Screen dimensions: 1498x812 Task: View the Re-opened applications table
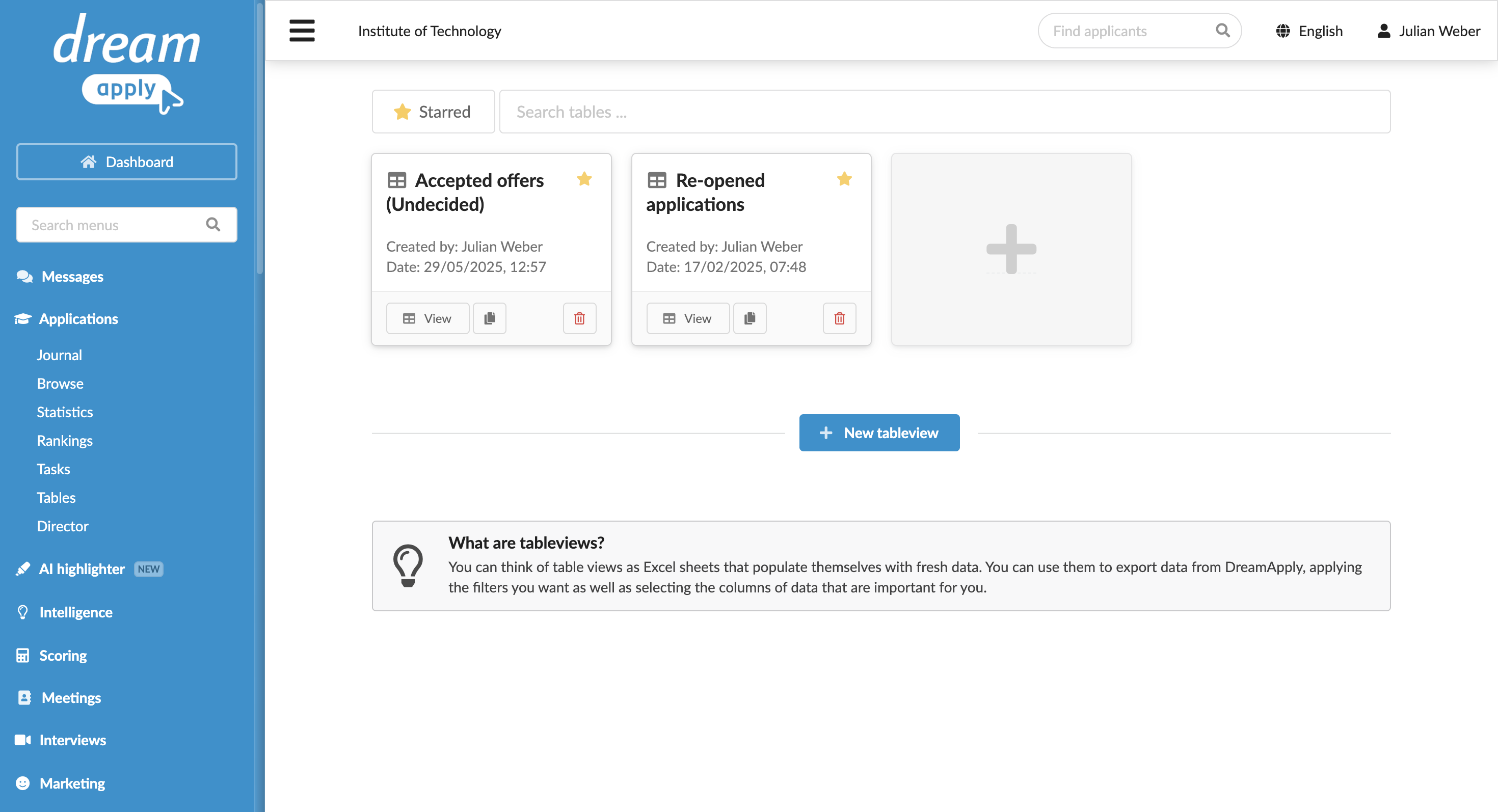point(687,318)
